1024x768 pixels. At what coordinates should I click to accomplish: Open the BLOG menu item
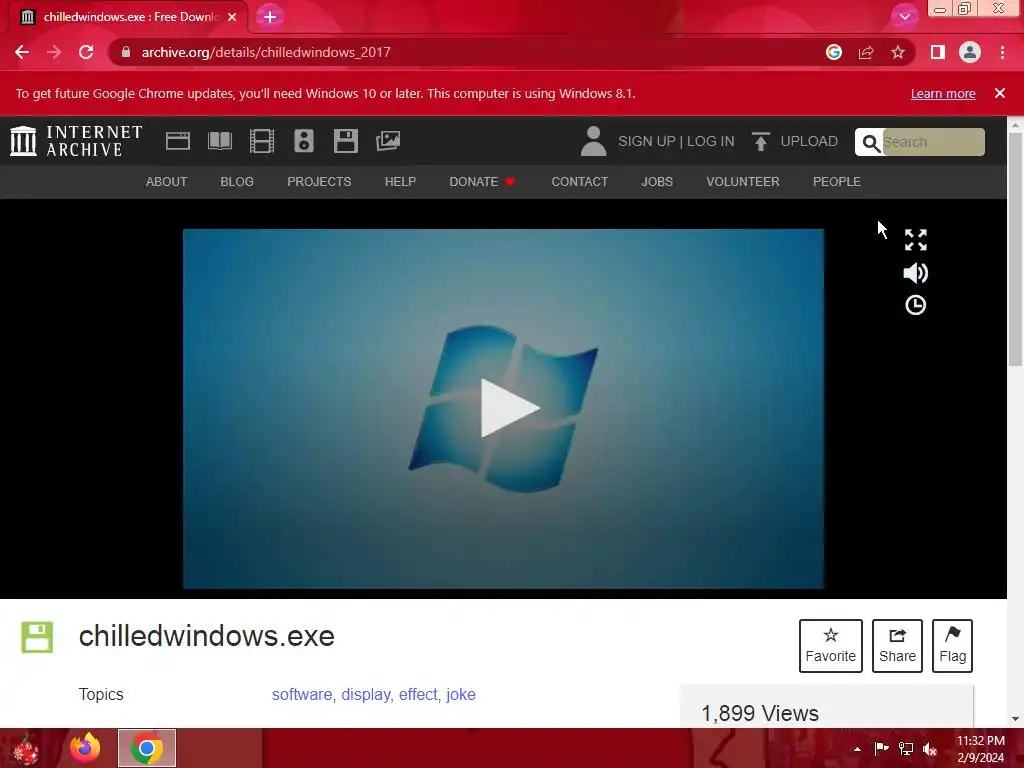click(237, 182)
